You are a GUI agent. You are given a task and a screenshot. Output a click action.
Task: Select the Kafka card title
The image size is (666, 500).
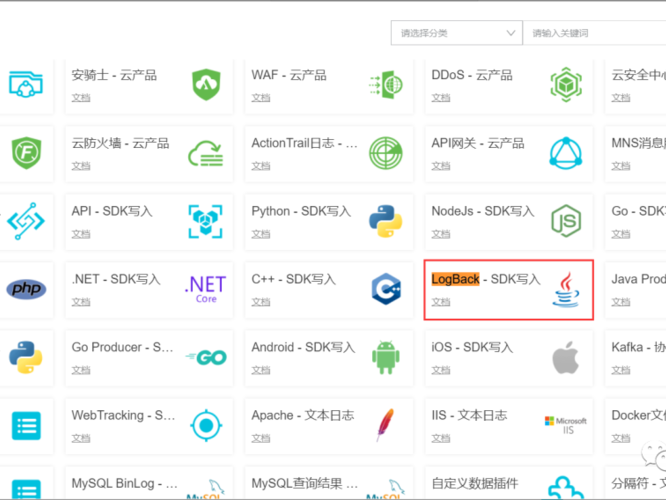tap(638, 347)
